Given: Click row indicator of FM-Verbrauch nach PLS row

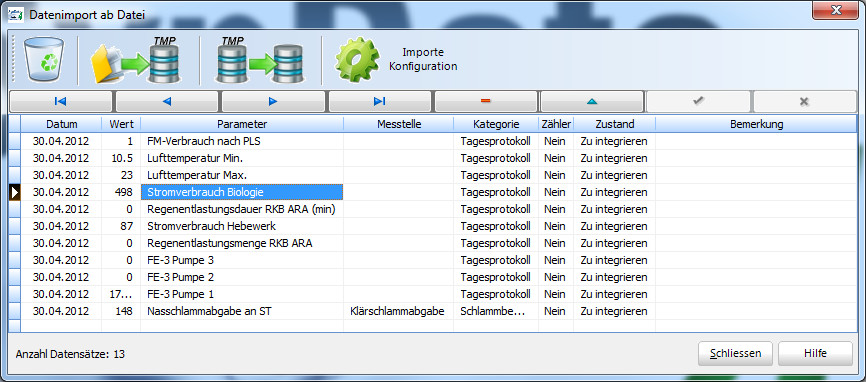Looking at the screenshot, I should (15, 141).
